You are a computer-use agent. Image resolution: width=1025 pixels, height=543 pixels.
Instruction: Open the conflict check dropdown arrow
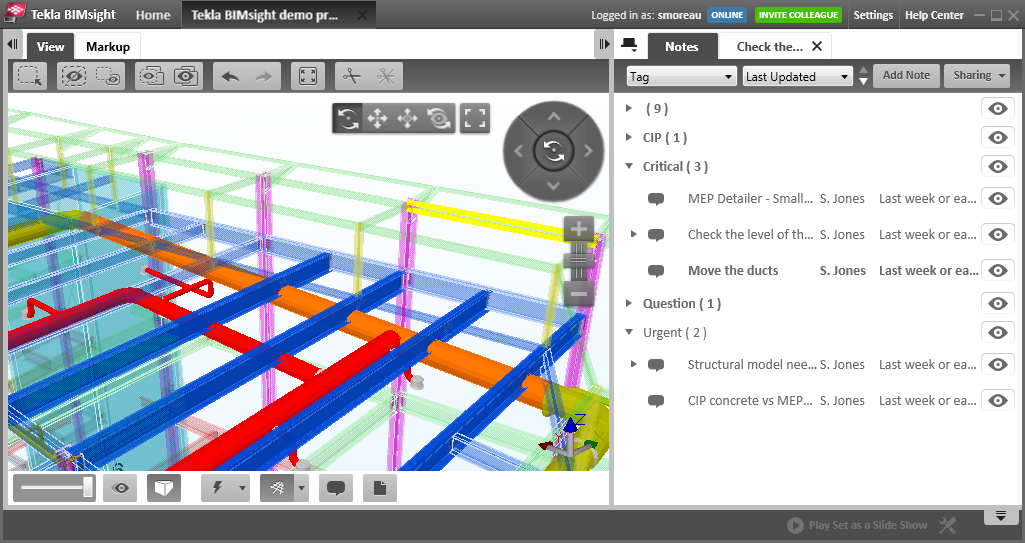243,488
